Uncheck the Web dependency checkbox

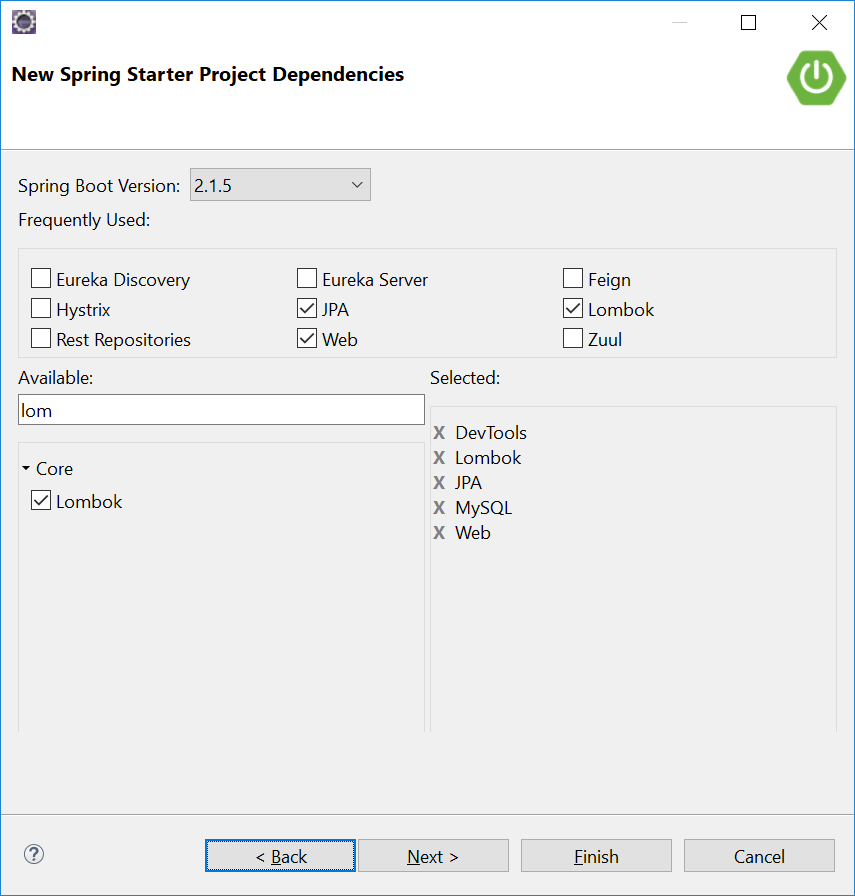point(307,338)
